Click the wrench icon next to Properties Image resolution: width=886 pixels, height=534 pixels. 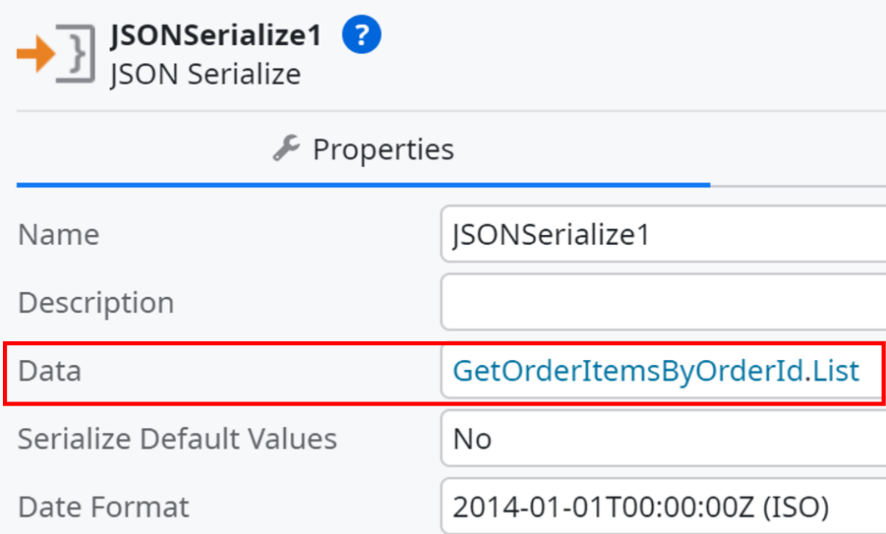(286, 149)
